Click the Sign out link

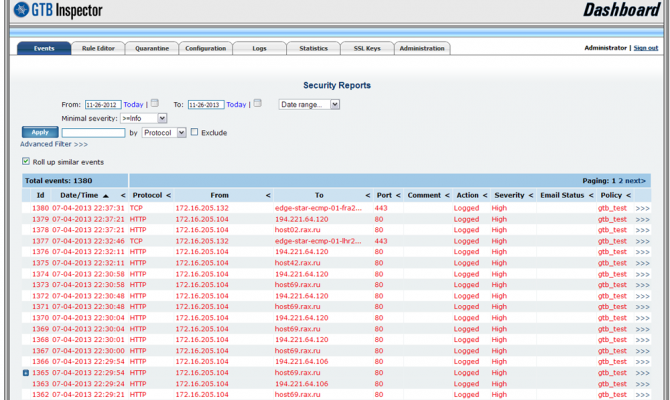click(x=646, y=48)
